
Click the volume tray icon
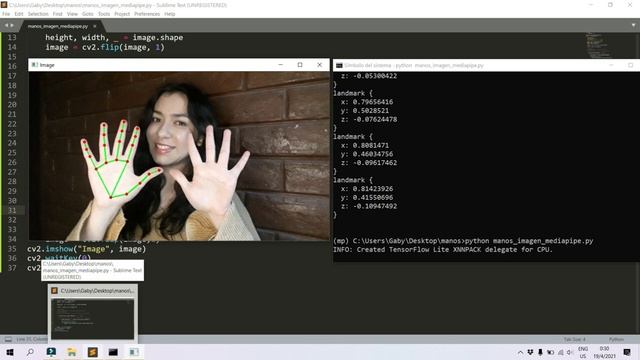[570, 352]
